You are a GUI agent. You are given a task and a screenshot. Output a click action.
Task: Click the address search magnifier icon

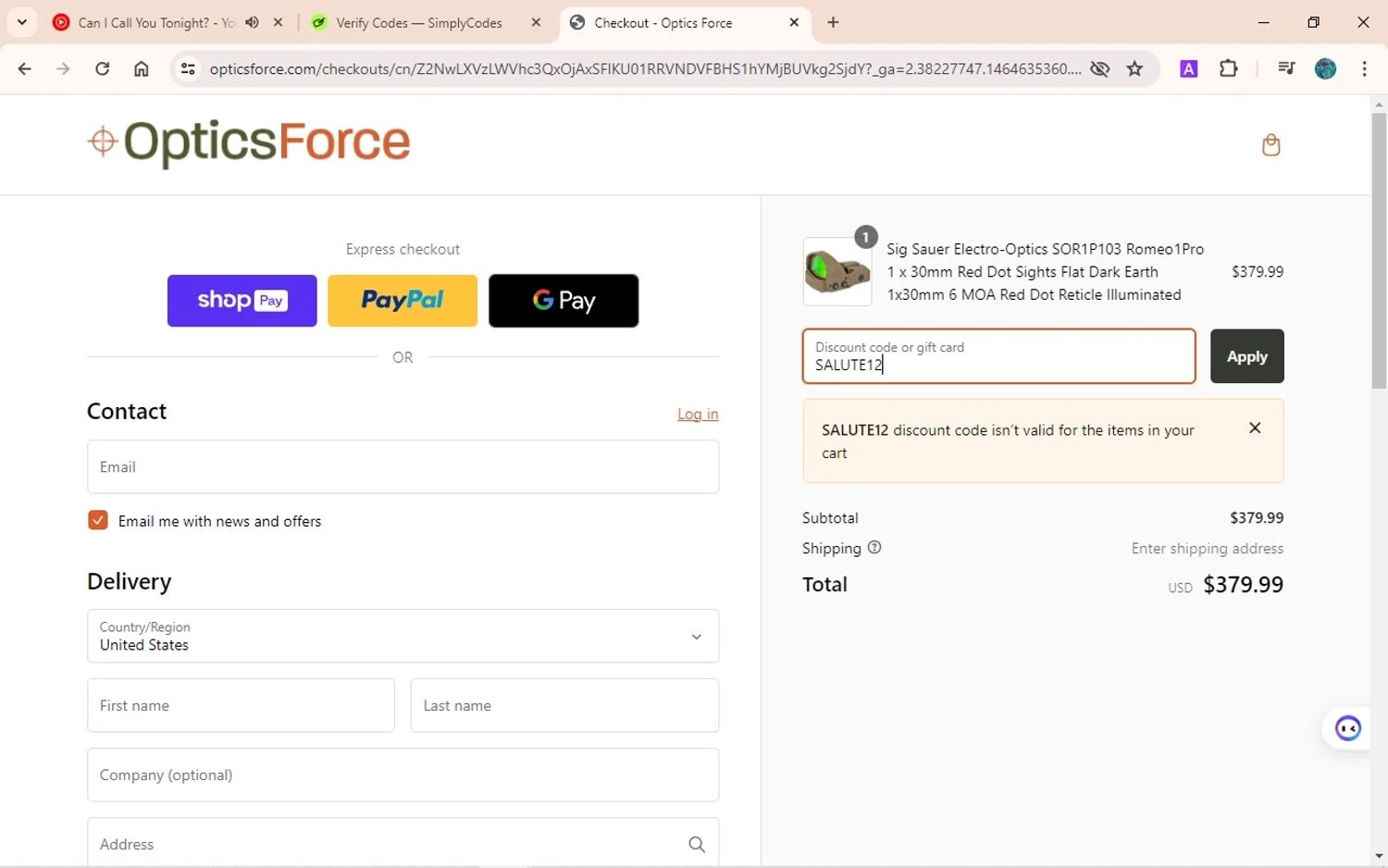(697, 844)
